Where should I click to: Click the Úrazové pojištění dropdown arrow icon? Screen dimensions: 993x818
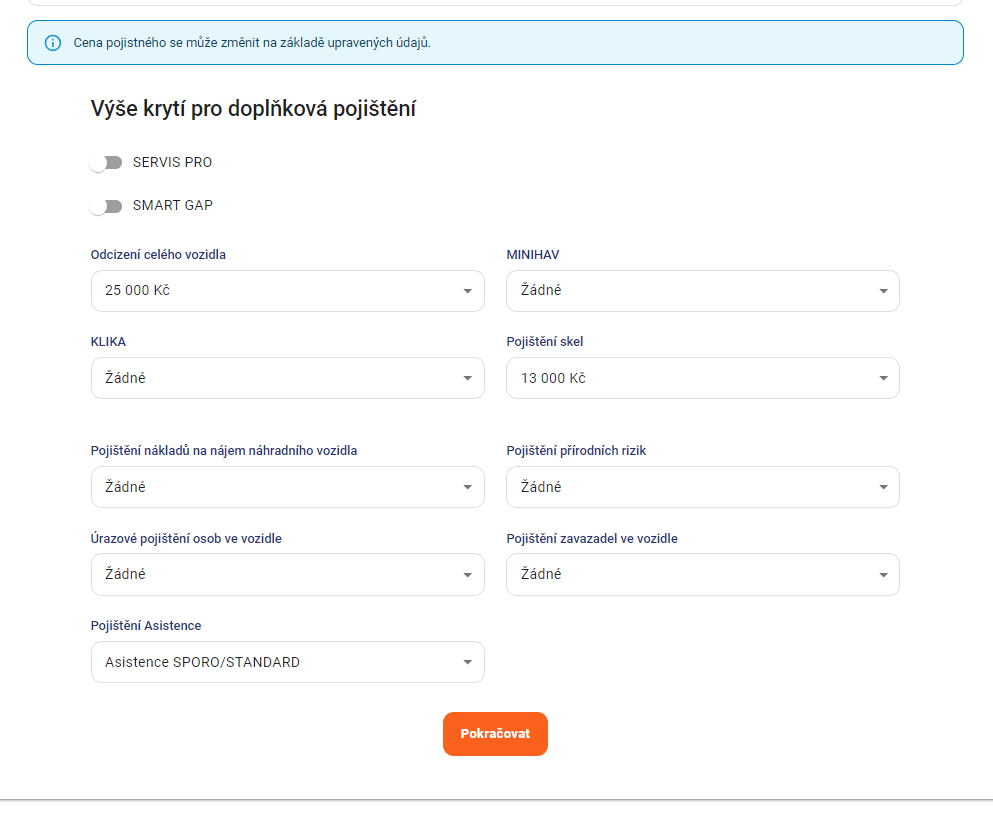pyautogui.click(x=467, y=574)
